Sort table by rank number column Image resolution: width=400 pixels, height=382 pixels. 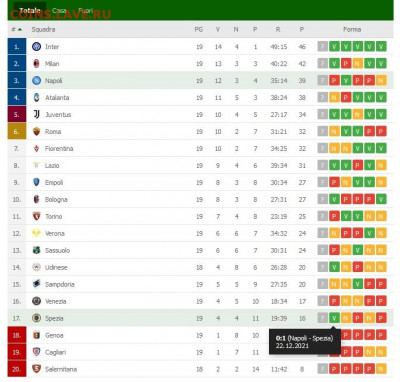[16, 29]
